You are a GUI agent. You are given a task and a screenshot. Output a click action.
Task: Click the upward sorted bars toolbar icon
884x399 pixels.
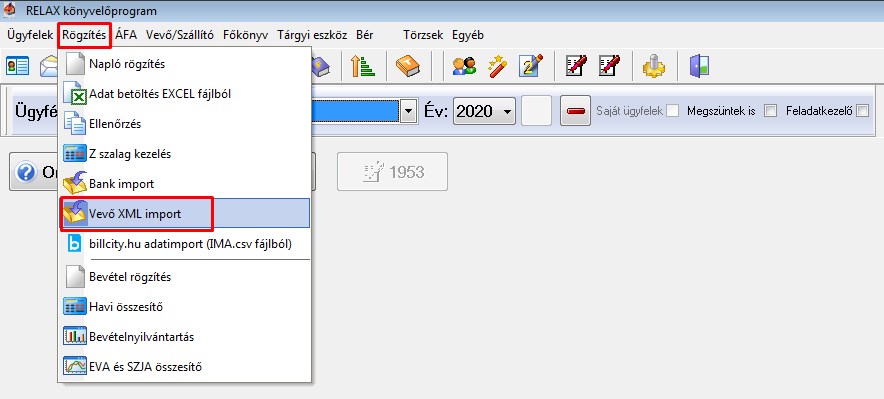tap(363, 66)
